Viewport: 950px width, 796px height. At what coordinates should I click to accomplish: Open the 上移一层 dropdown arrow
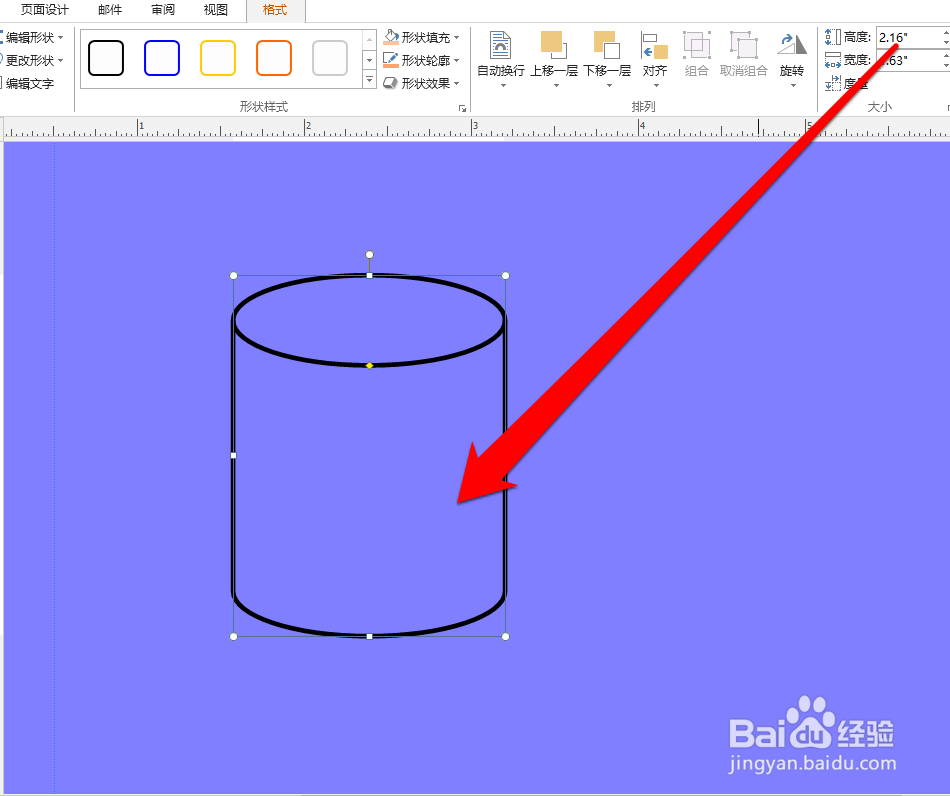[556, 85]
